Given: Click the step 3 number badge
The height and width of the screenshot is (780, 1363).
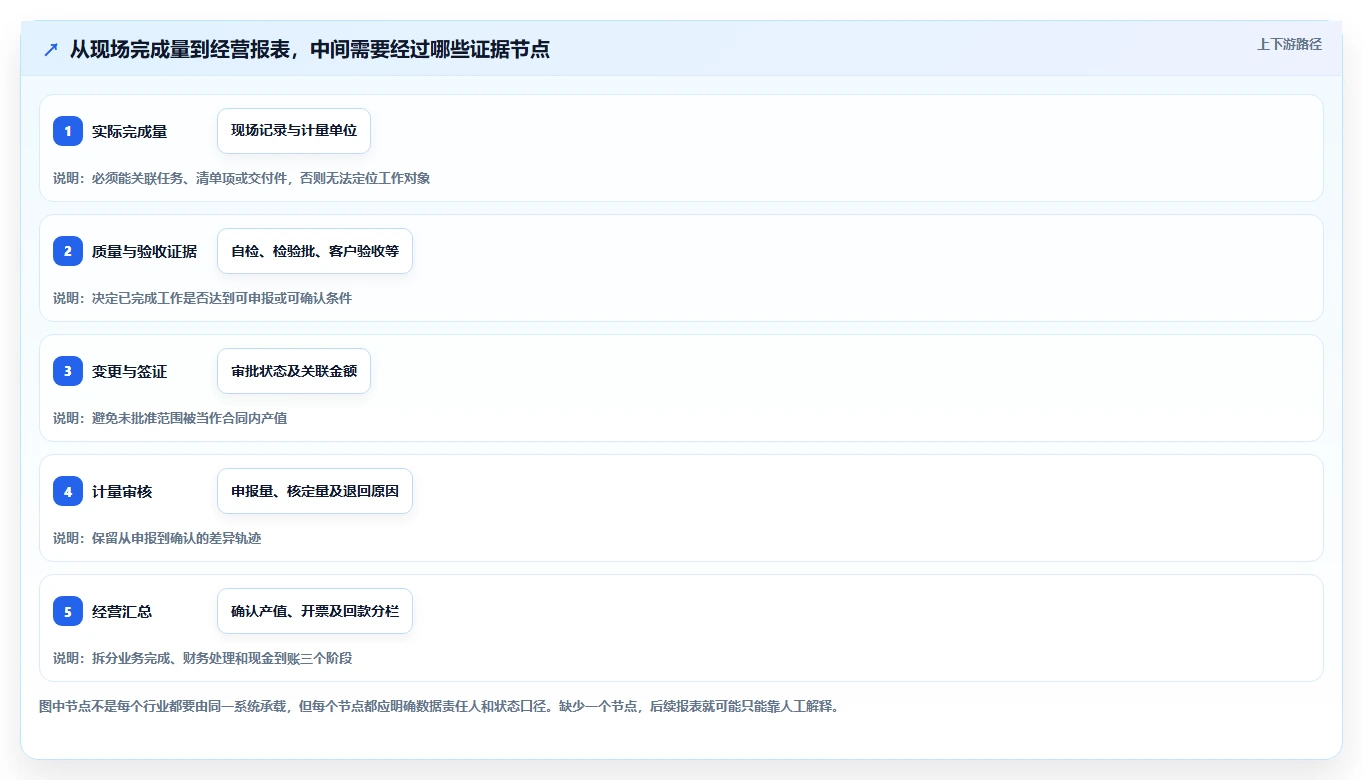Looking at the screenshot, I should 68,371.
